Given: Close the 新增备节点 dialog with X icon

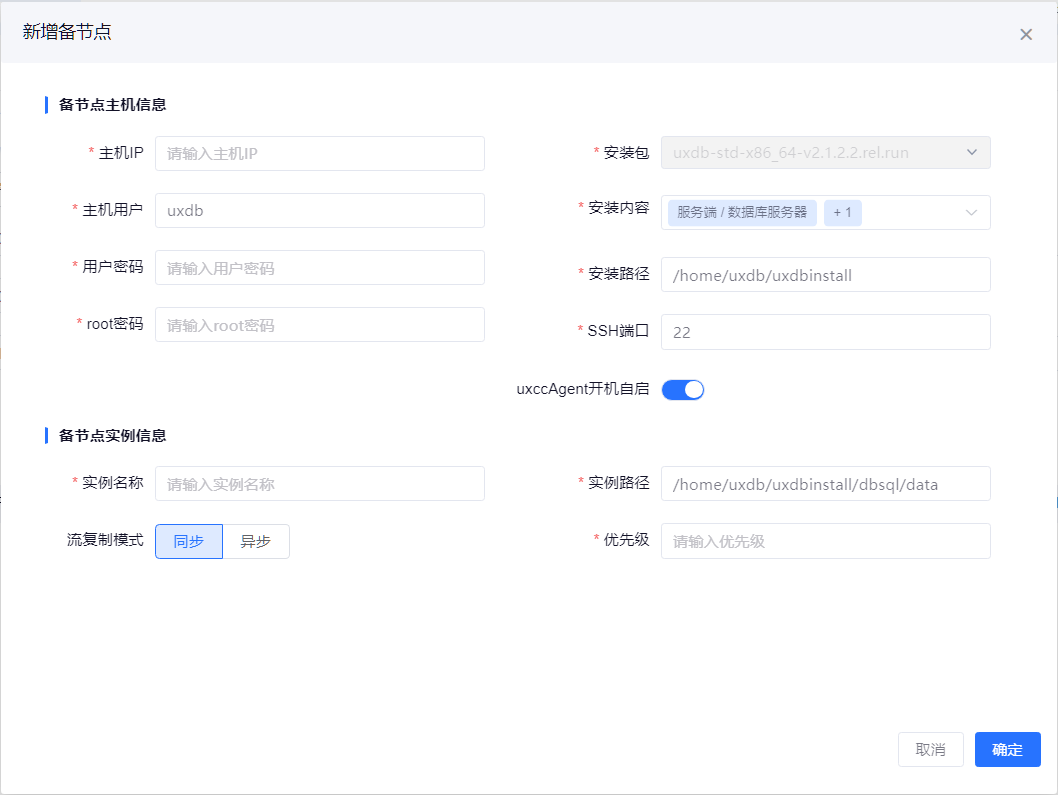Looking at the screenshot, I should click(x=1025, y=34).
